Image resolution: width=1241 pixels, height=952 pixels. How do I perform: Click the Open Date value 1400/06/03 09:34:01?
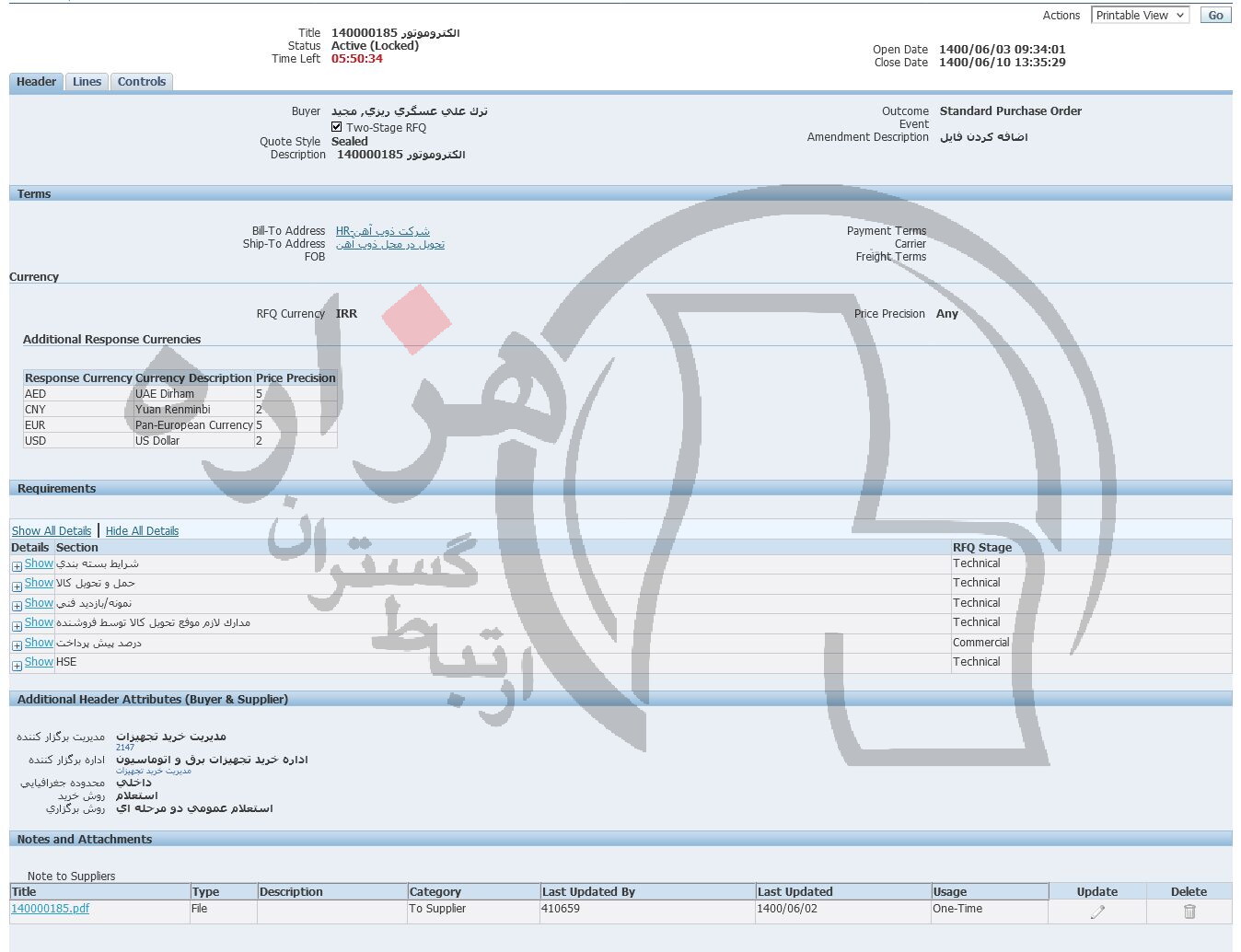click(x=1003, y=50)
